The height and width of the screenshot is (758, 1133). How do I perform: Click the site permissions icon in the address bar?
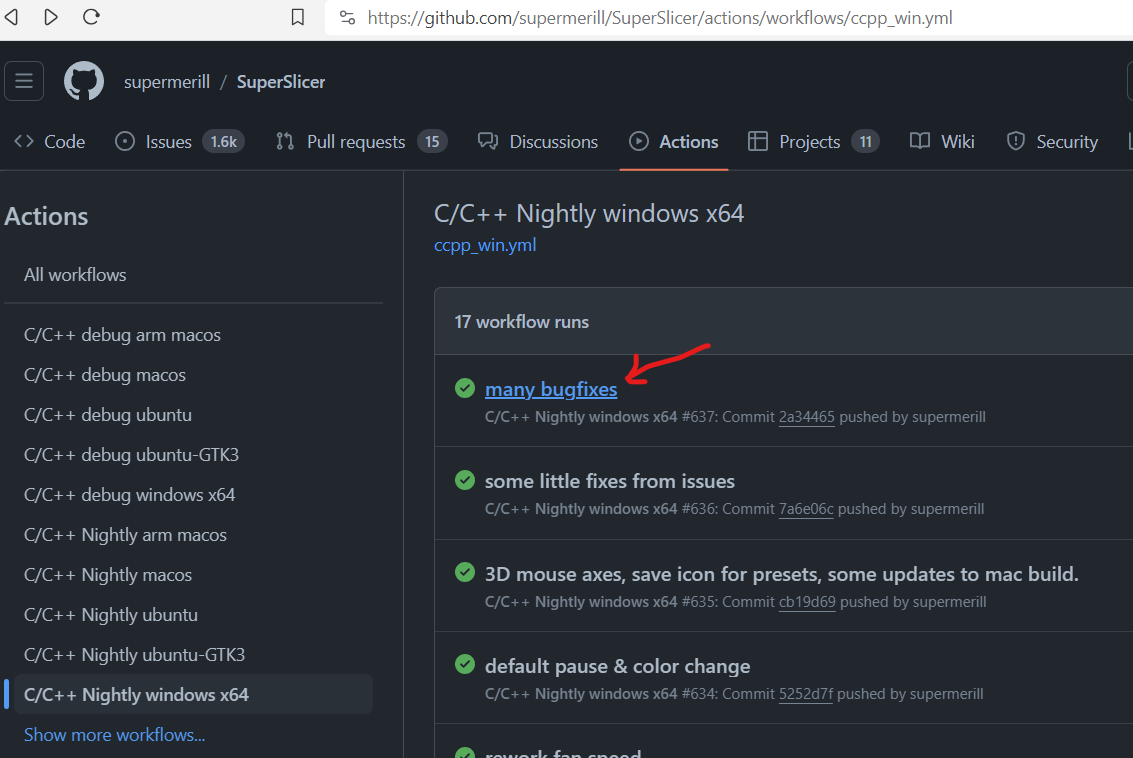click(x=347, y=17)
